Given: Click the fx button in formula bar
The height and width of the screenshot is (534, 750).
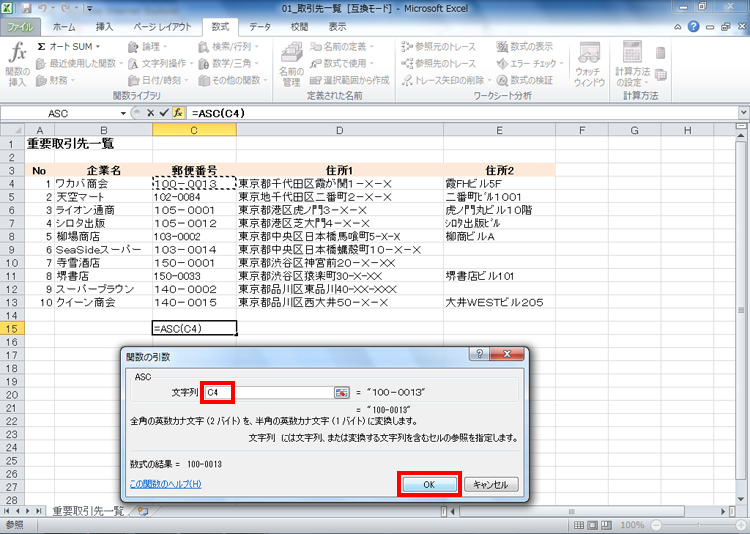Looking at the screenshot, I should coord(178,113).
